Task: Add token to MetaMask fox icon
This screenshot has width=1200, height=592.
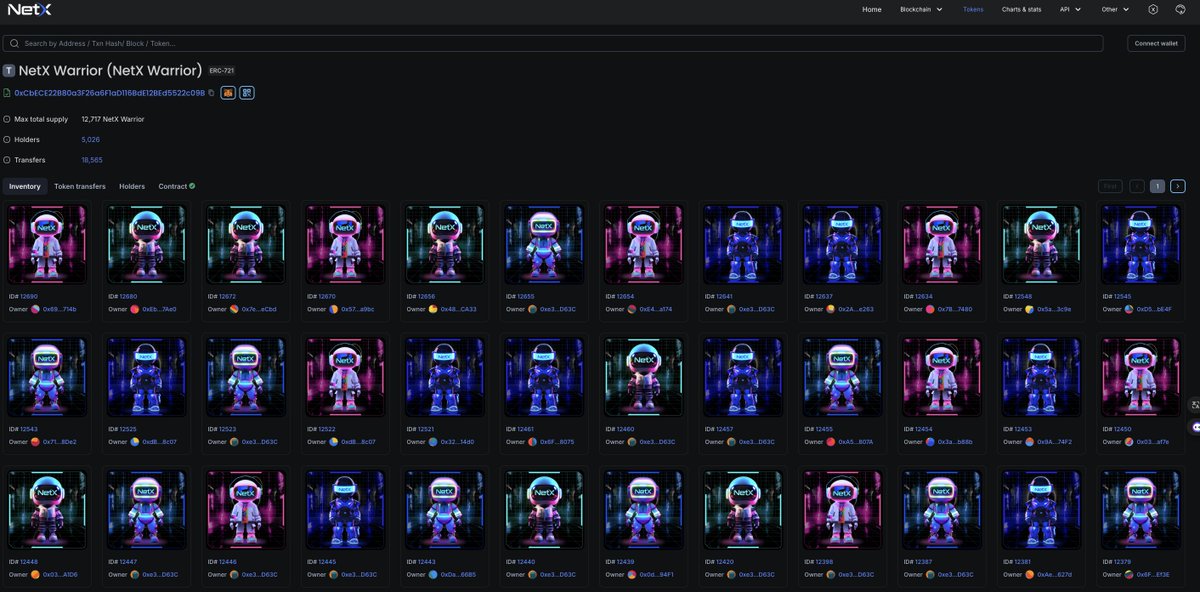Action: [228, 93]
